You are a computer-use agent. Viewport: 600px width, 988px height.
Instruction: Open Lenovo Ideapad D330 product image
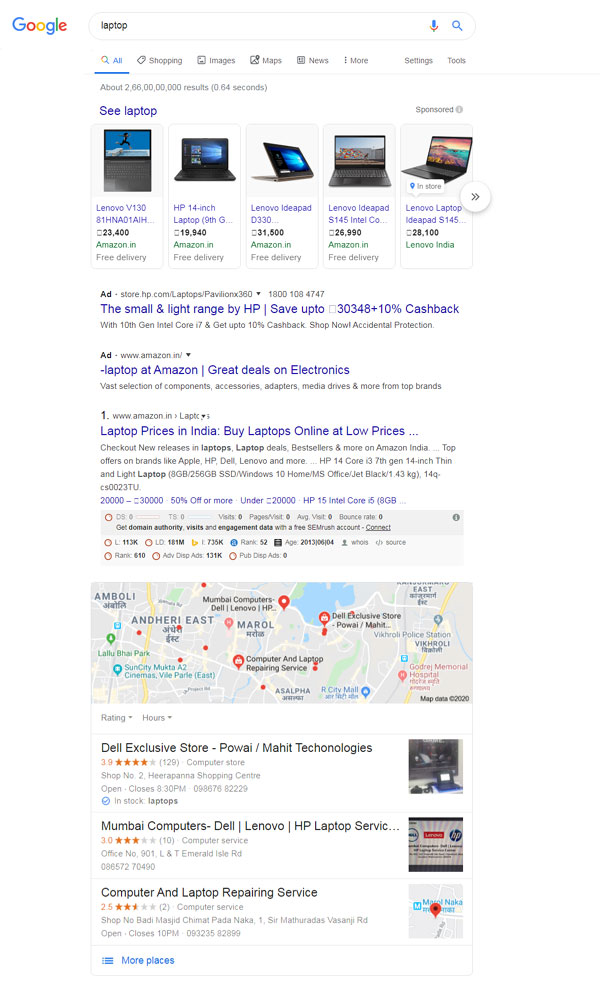(x=282, y=160)
